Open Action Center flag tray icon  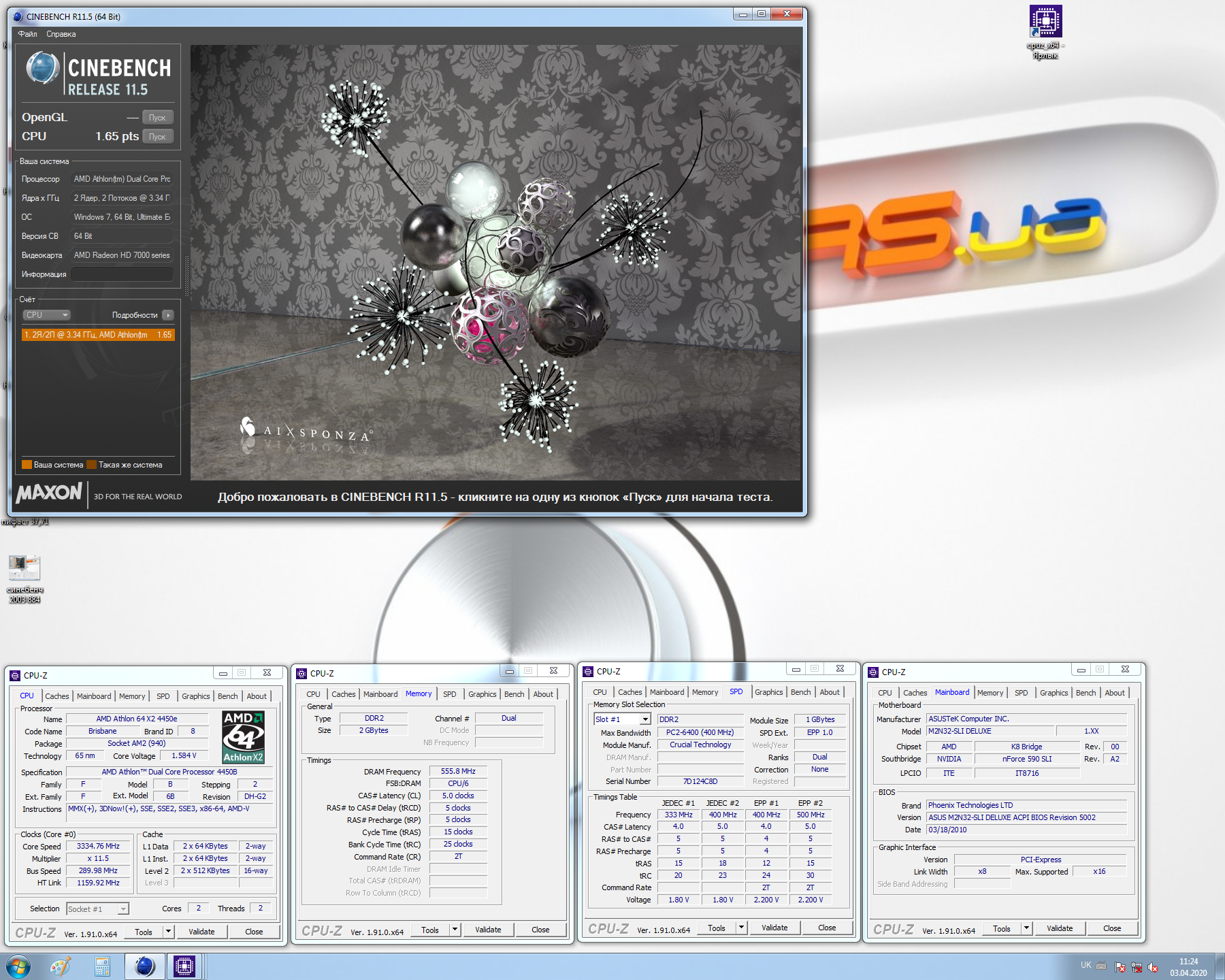(1120, 966)
